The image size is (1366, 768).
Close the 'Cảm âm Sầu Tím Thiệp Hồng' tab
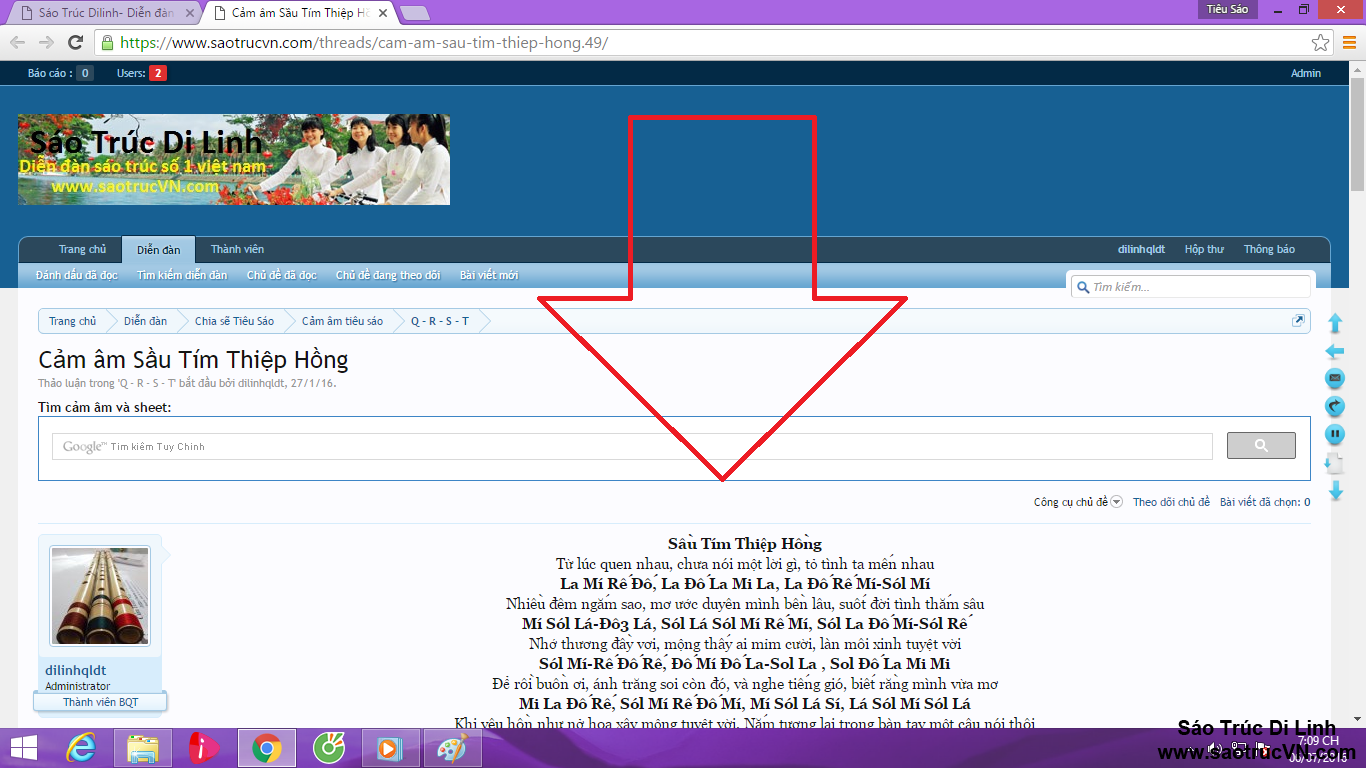point(383,13)
